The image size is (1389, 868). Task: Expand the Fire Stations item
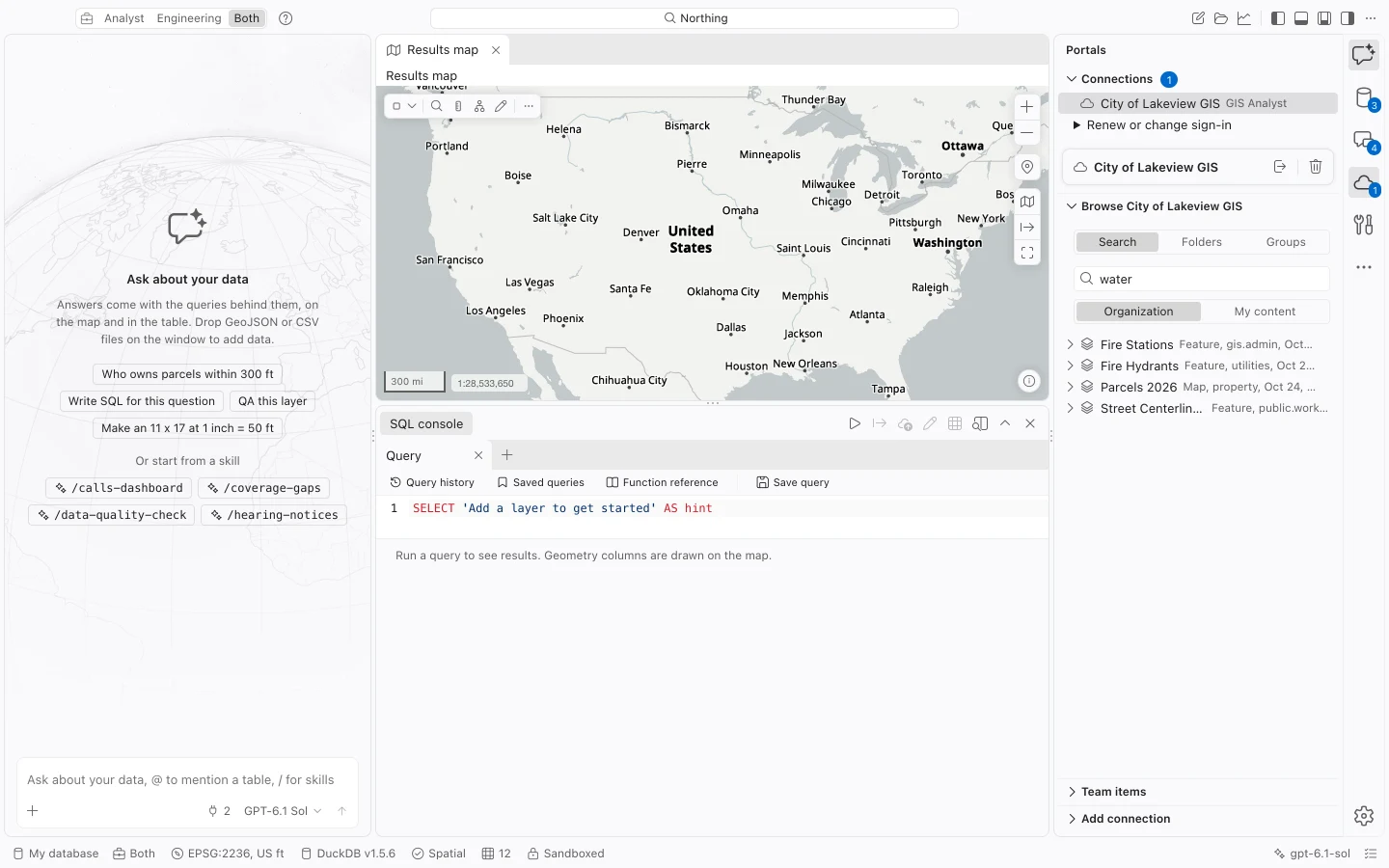1071,344
